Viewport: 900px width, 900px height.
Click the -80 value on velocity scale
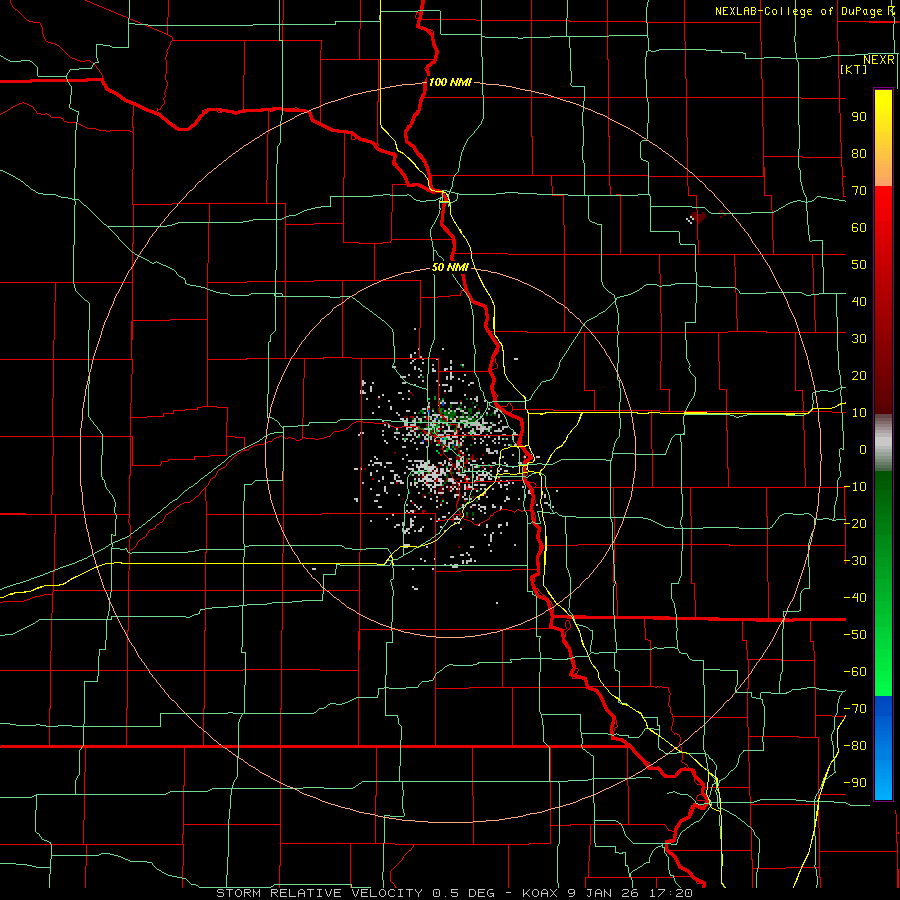pos(855,746)
